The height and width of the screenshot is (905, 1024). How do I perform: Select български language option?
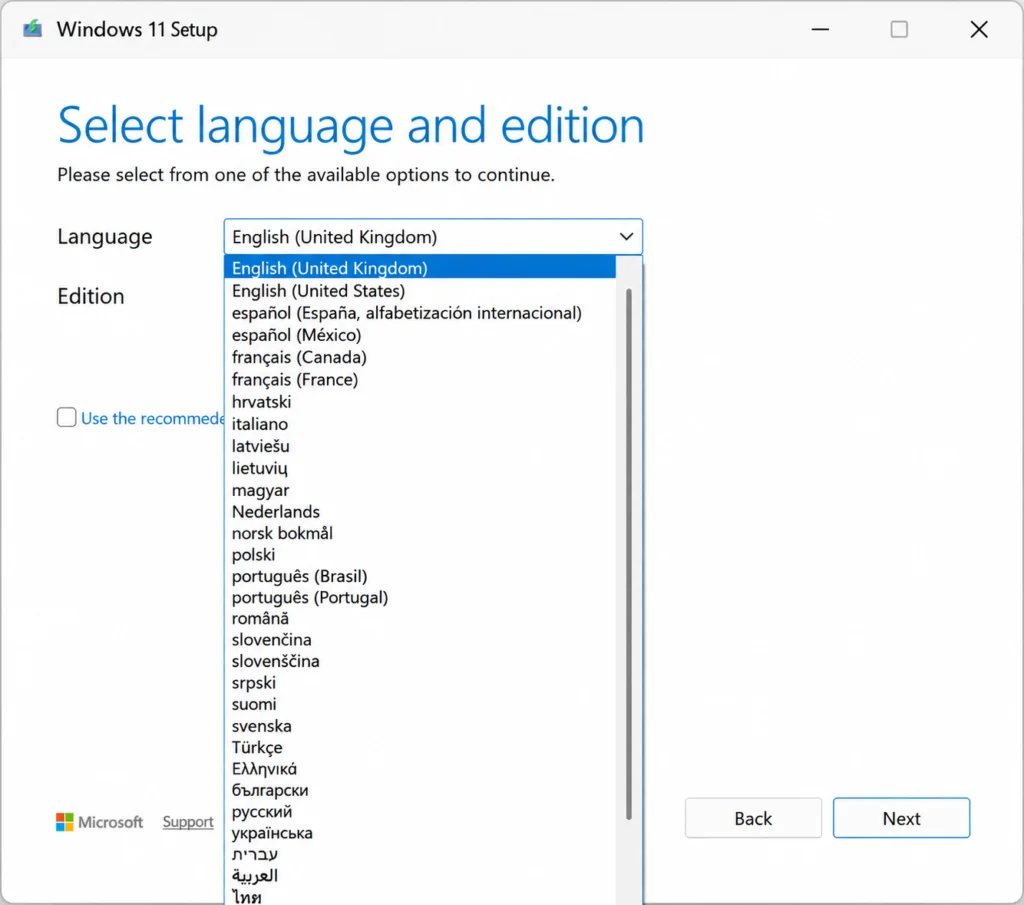(x=420, y=790)
